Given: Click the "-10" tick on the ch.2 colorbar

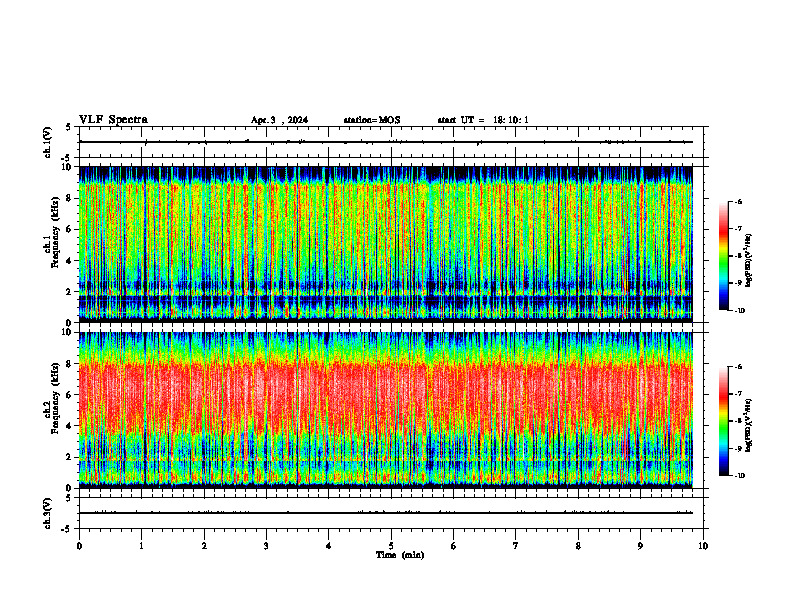Looking at the screenshot, I should click(739, 476).
